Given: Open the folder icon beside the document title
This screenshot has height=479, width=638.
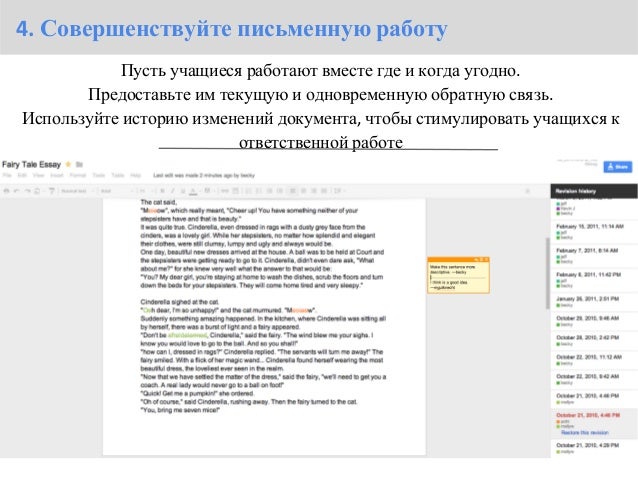Looking at the screenshot, I should click(x=79, y=164).
